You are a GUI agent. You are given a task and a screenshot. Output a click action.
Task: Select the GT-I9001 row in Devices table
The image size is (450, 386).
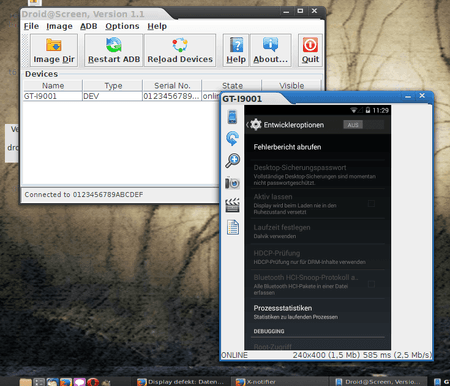click(x=121, y=96)
